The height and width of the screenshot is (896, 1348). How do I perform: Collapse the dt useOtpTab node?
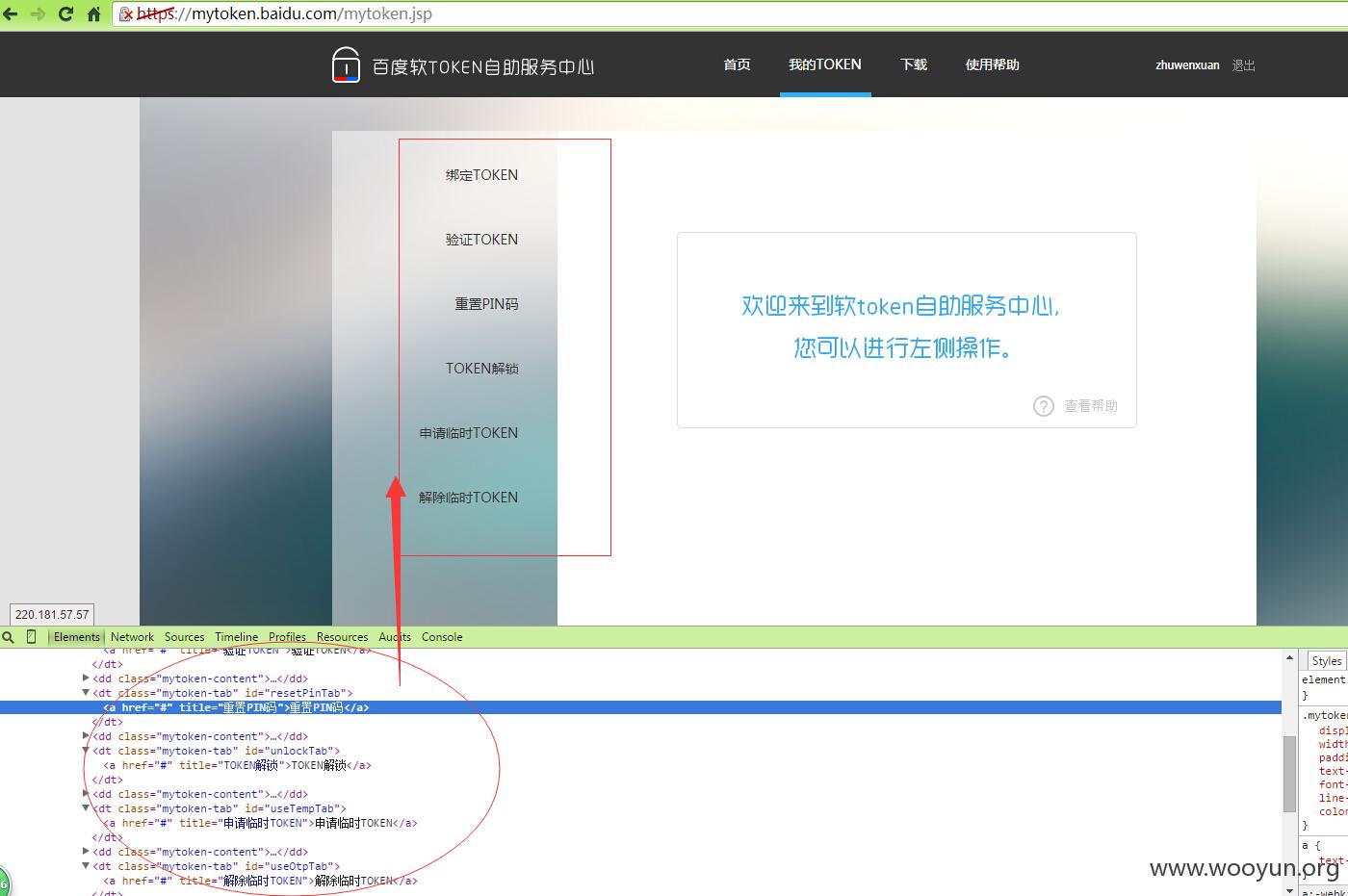pyautogui.click(x=86, y=866)
